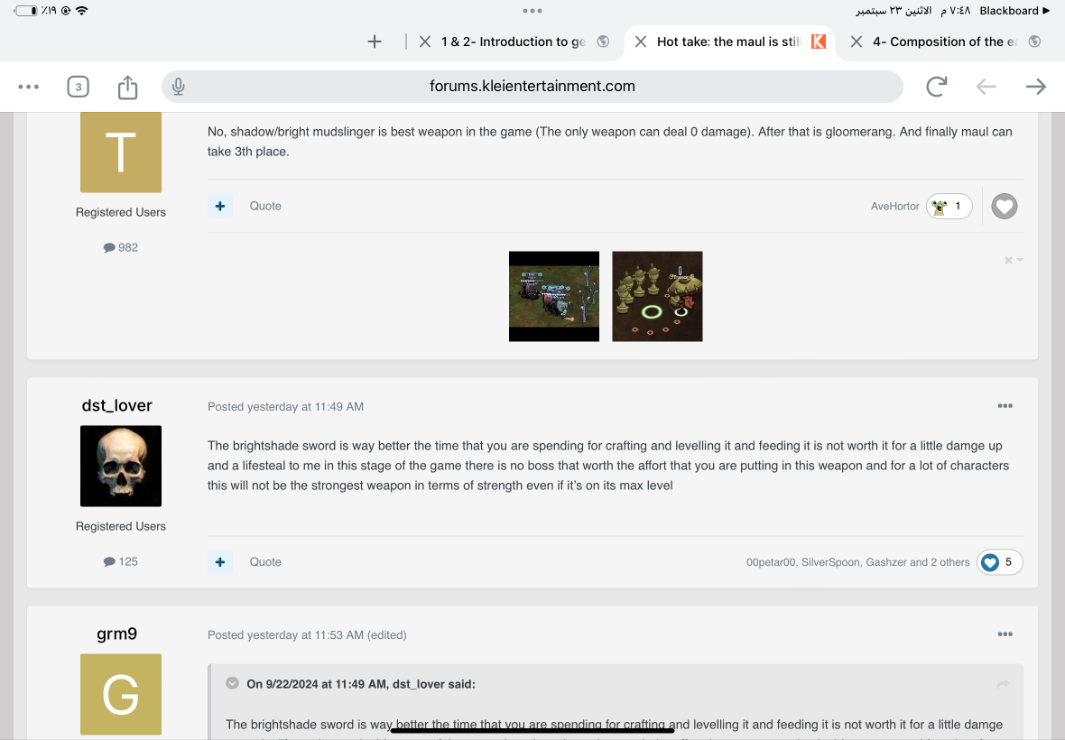The width and height of the screenshot is (1065, 740).
Task: Collapse the quoted dst_lover block
Action: point(232,683)
